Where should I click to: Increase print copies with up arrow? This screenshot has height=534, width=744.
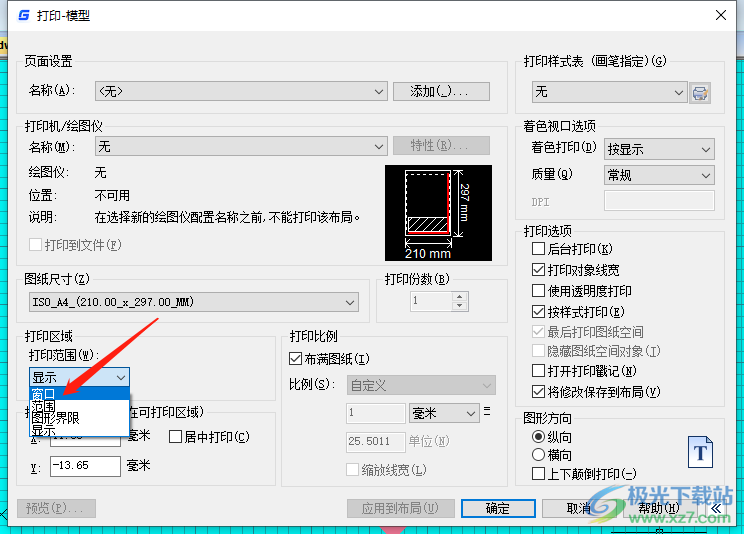click(459, 297)
